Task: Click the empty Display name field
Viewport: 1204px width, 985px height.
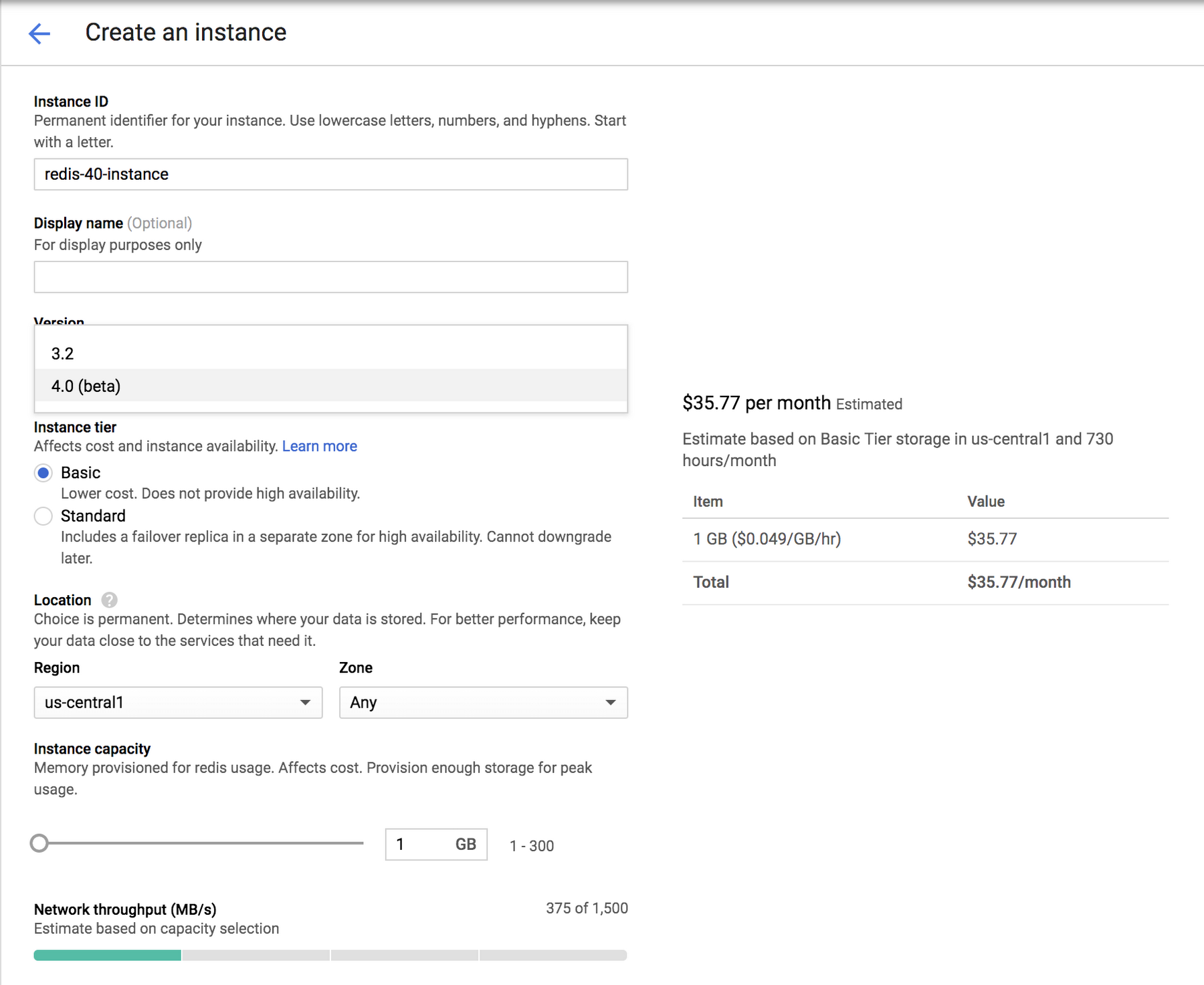Action: (330, 277)
